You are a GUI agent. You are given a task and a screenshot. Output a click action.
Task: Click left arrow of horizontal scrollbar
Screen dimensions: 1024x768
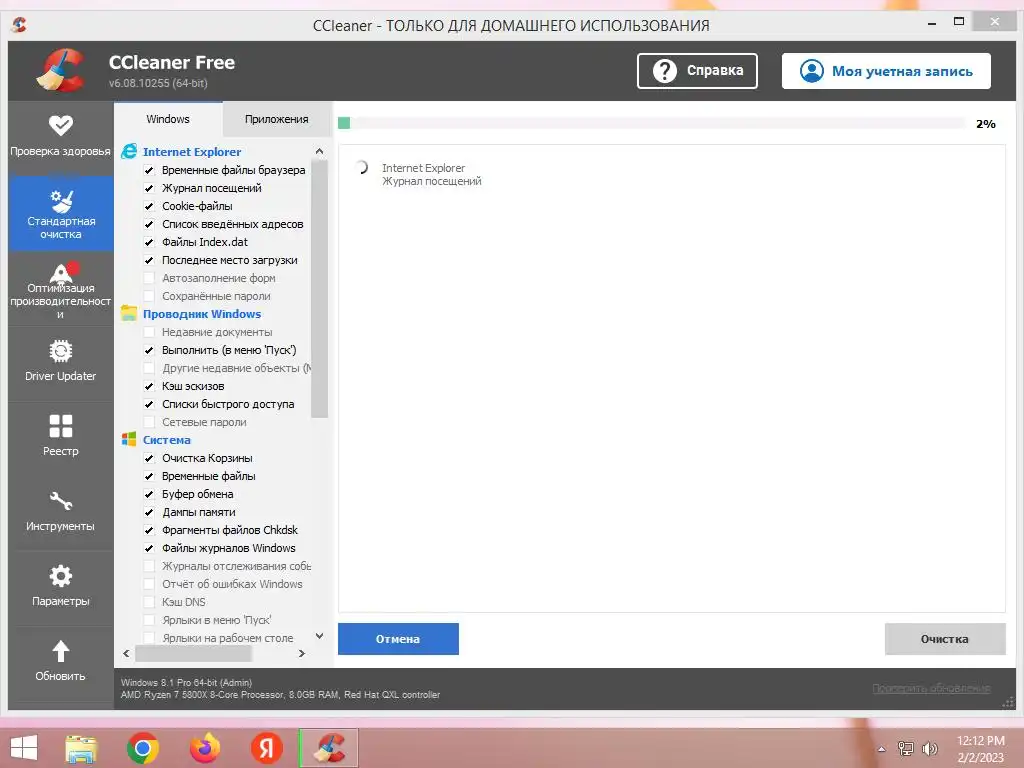point(126,653)
